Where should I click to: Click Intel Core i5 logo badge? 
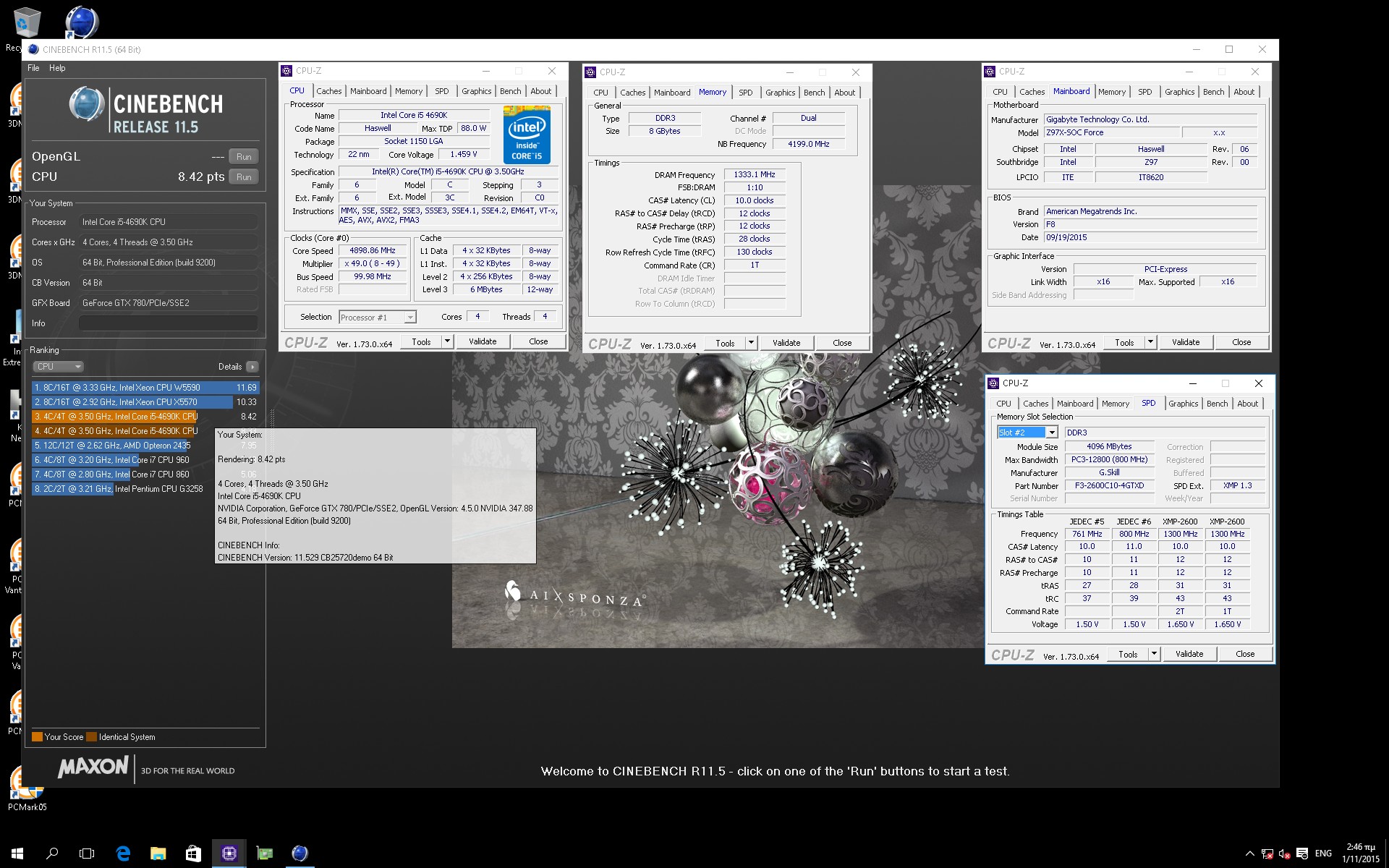pyautogui.click(x=527, y=135)
